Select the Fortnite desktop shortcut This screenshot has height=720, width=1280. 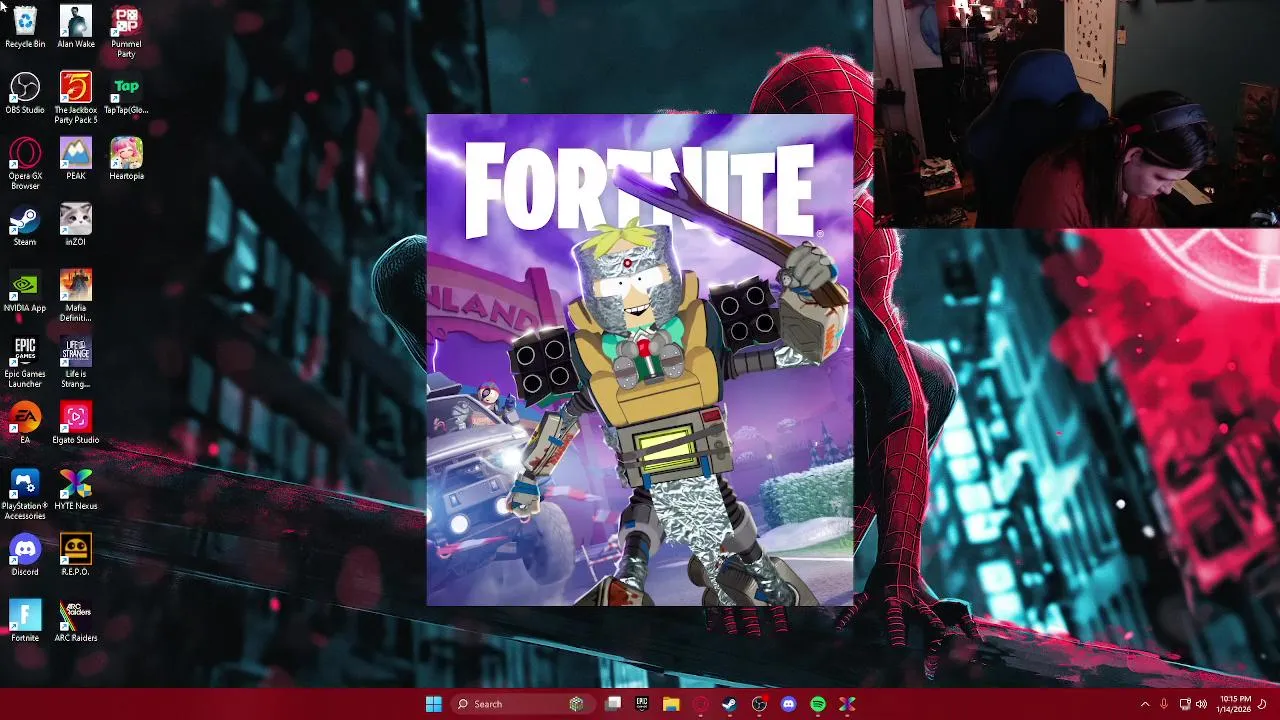(25, 621)
